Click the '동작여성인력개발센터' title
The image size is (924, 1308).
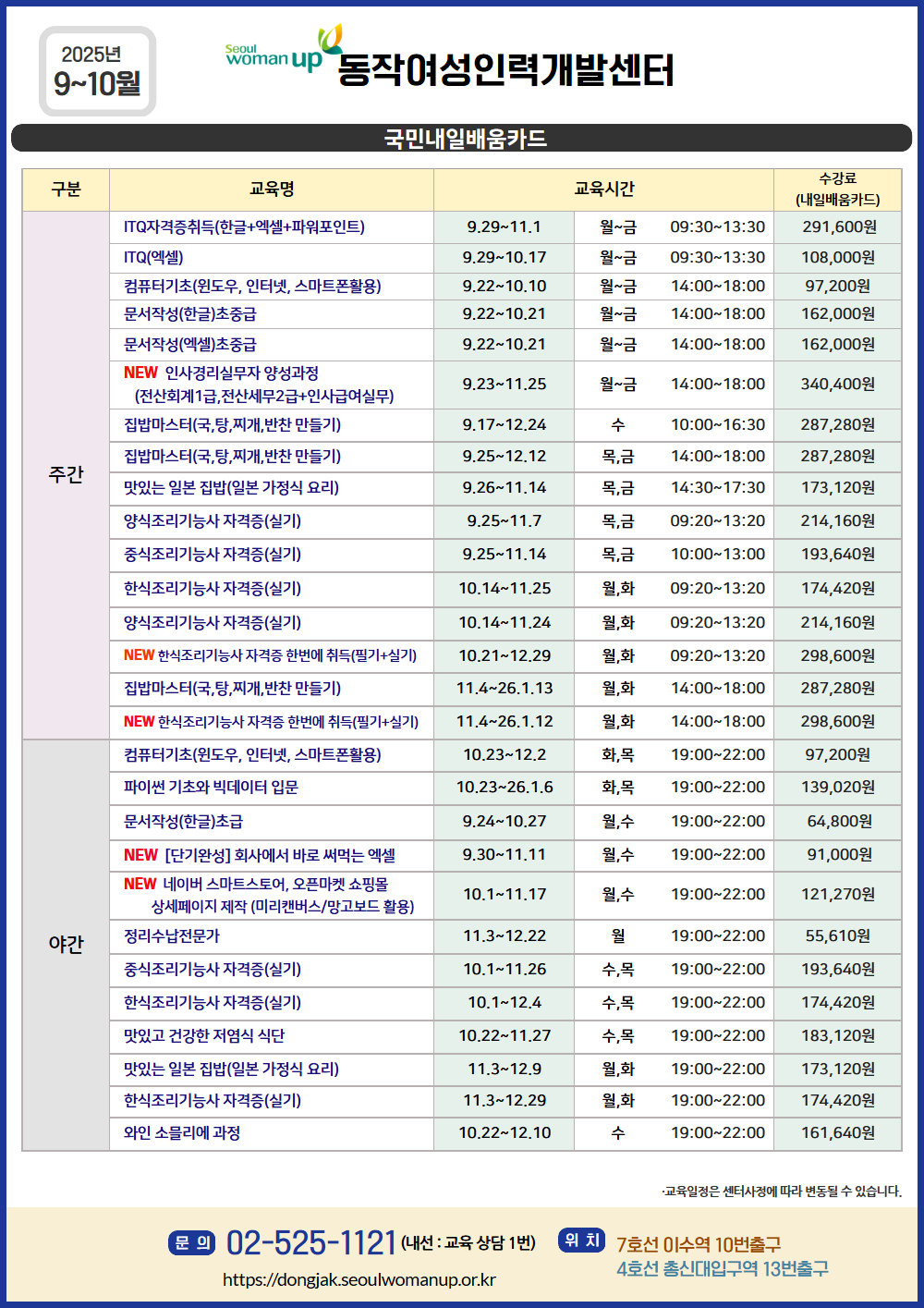coord(505,70)
